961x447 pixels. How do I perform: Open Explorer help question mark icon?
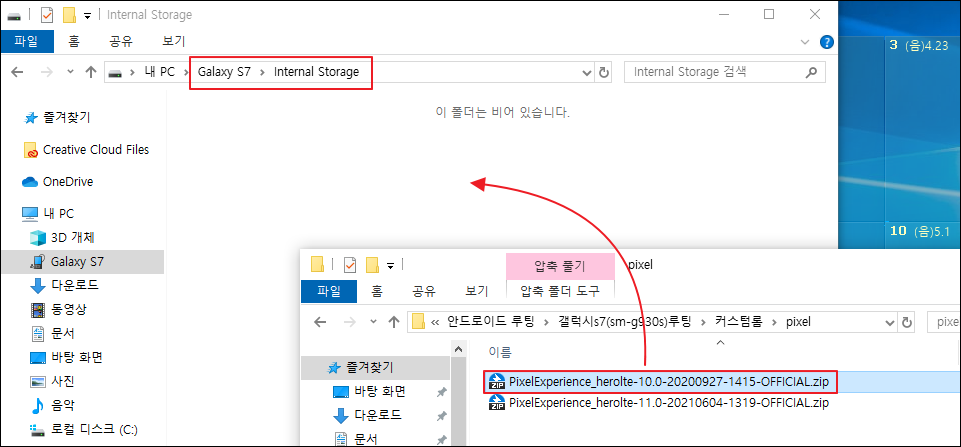pyautogui.click(x=827, y=42)
